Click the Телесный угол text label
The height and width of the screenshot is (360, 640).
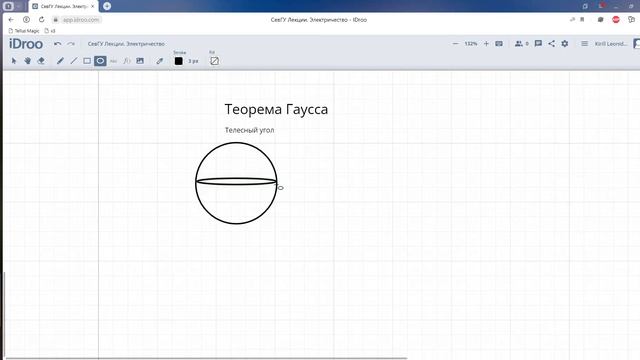[249, 130]
